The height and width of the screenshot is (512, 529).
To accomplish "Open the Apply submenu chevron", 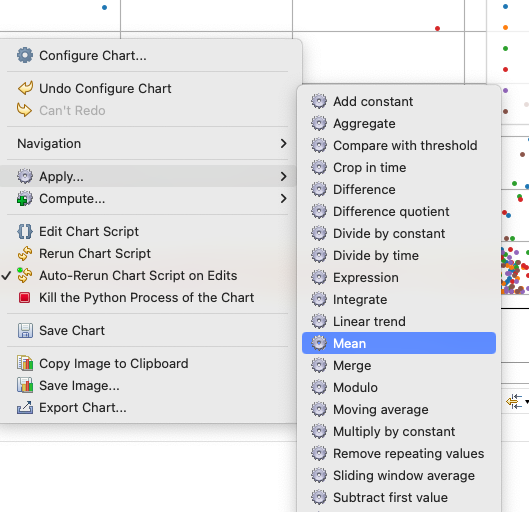I will [283, 176].
